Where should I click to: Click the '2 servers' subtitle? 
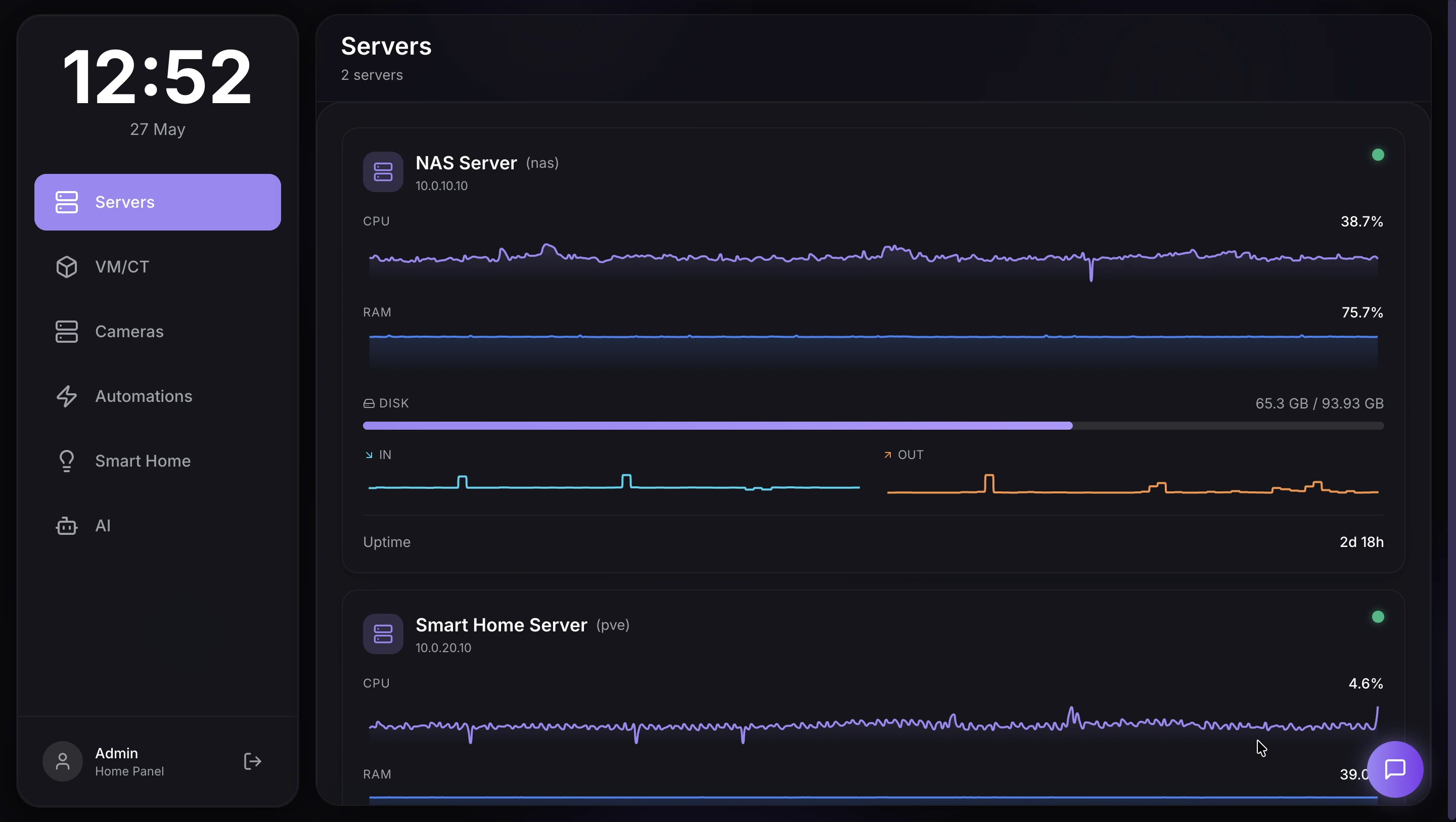pos(372,75)
